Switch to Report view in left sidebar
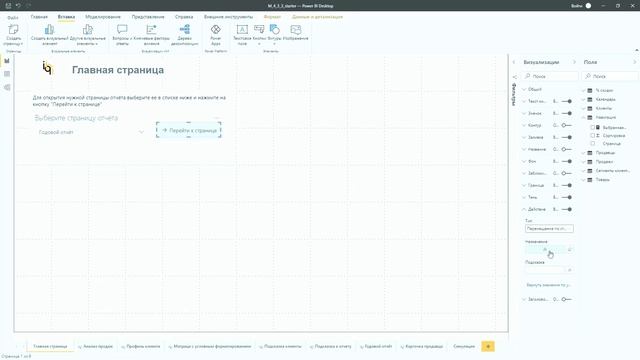 pos(7,61)
